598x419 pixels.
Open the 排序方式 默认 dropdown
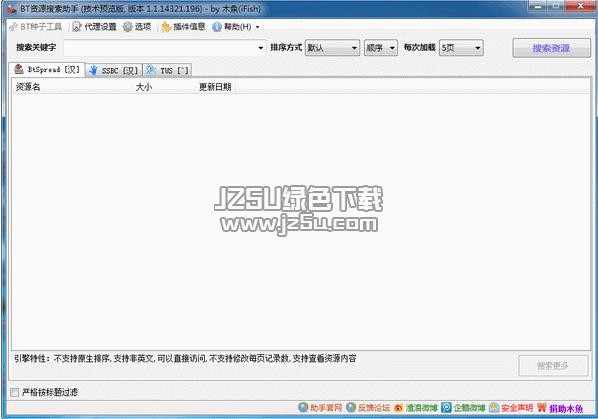[332, 48]
